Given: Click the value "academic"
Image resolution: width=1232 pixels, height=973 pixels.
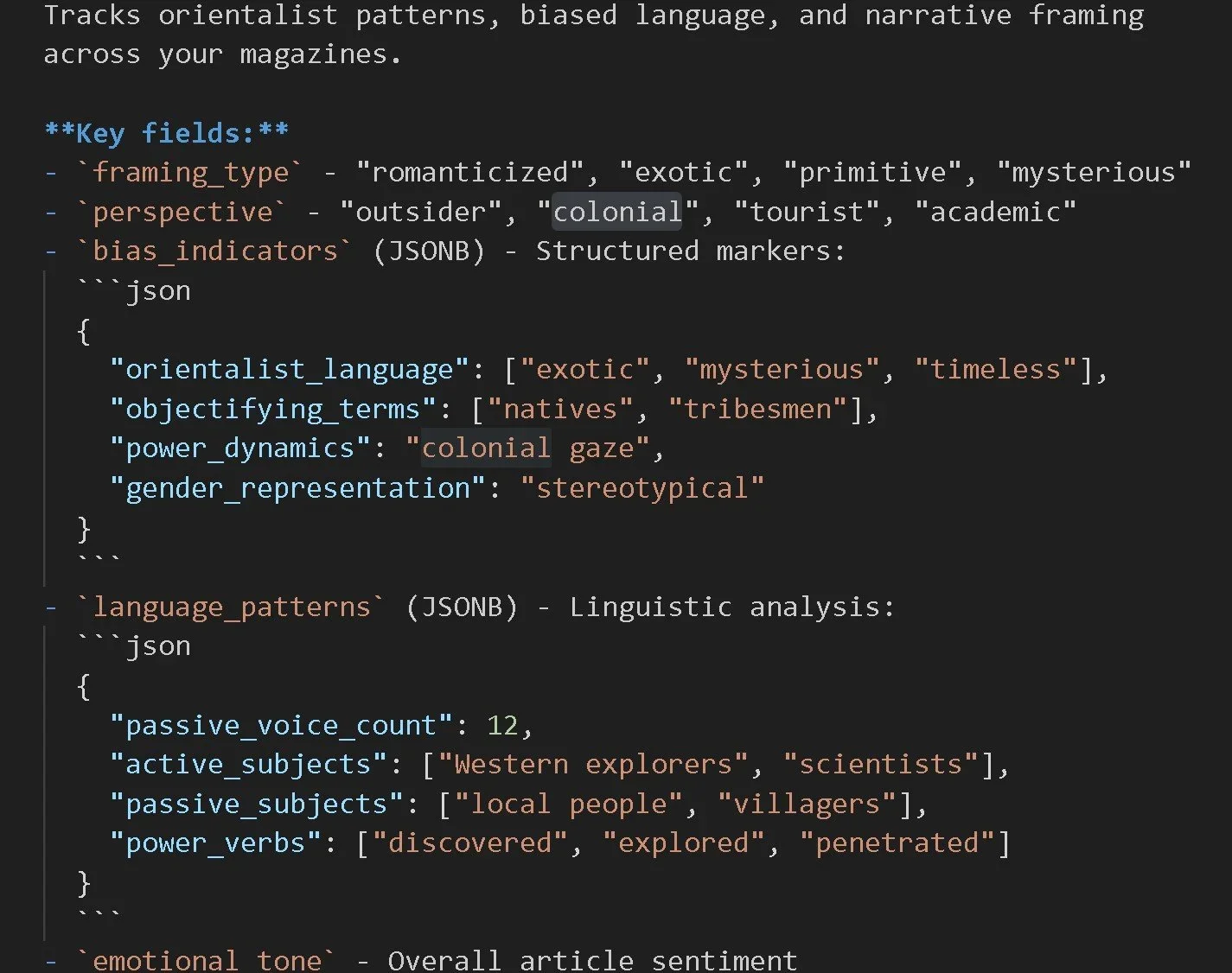Looking at the screenshot, I should 996,212.
